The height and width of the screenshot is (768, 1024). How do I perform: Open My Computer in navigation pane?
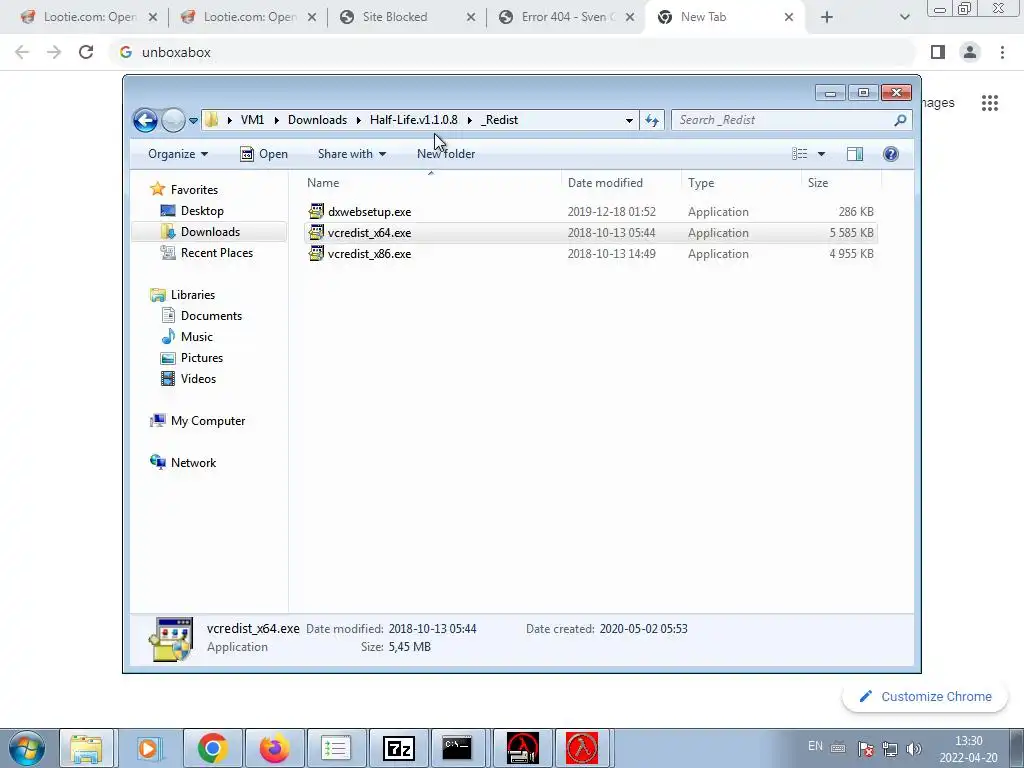click(x=208, y=421)
